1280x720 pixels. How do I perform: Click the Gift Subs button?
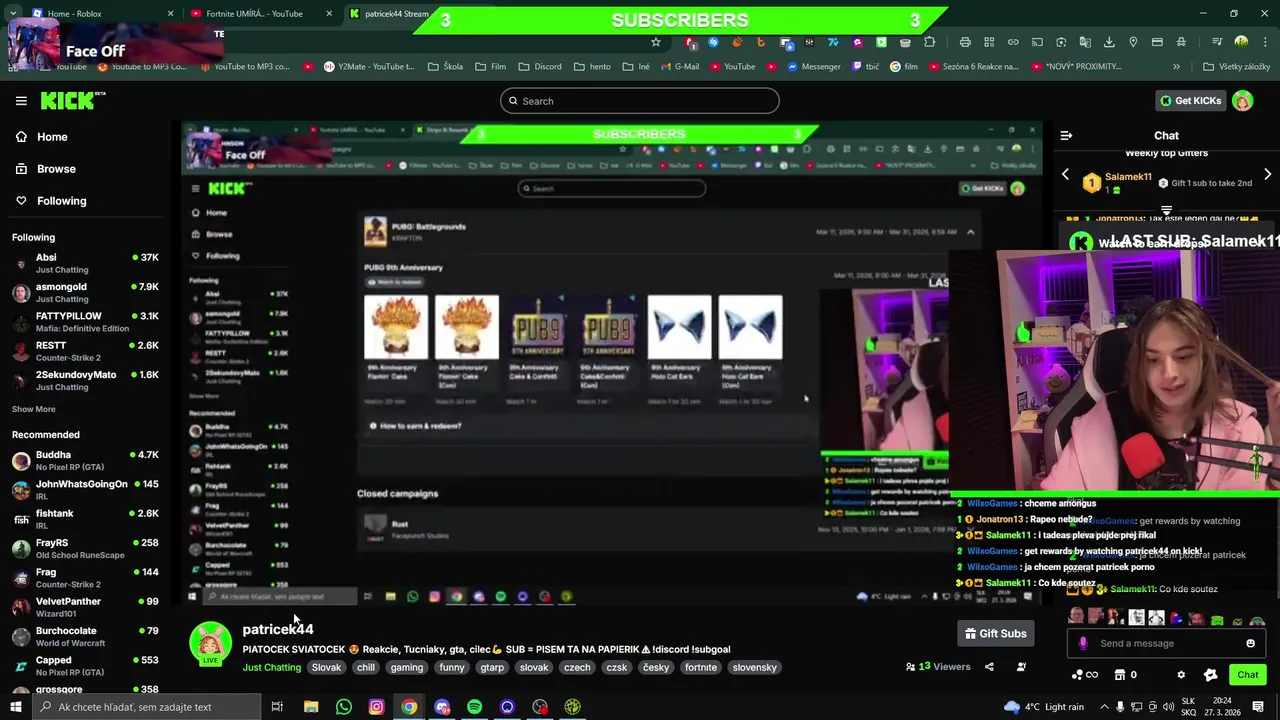995,633
